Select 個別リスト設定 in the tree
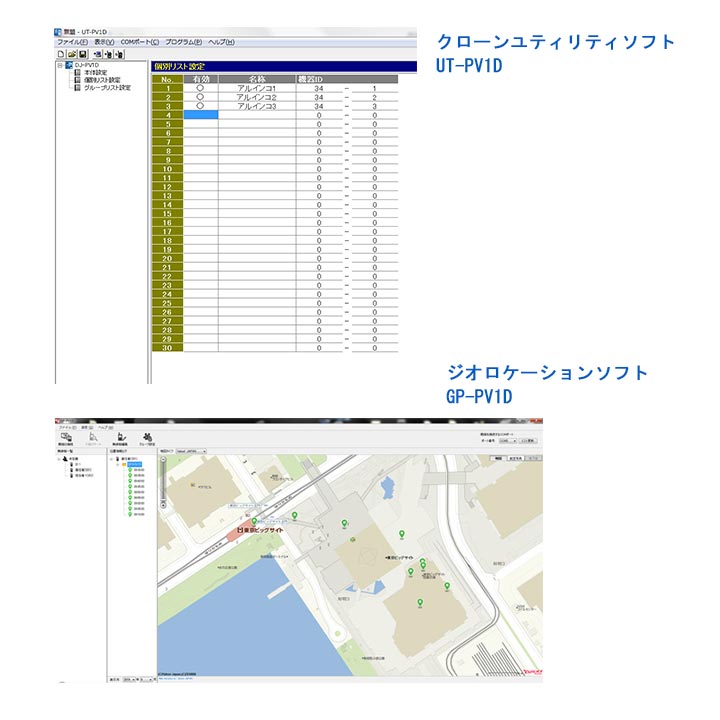This screenshot has height=720, width=720. 101,80
